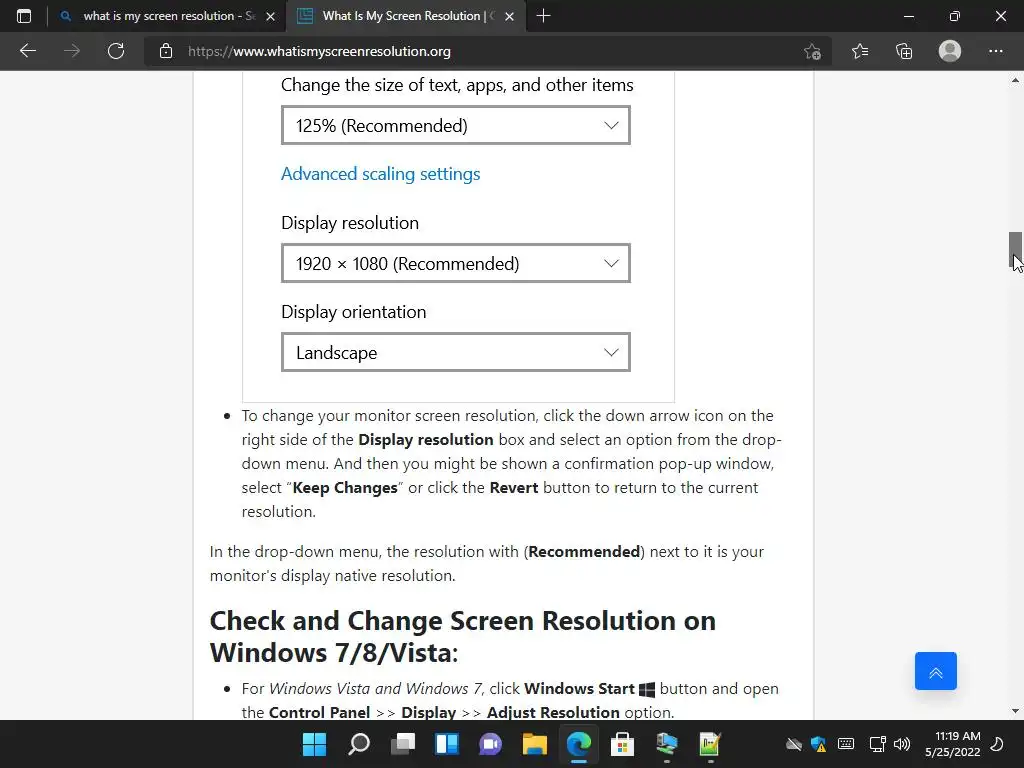Open Edge Settings and more menu

pos(995,51)
